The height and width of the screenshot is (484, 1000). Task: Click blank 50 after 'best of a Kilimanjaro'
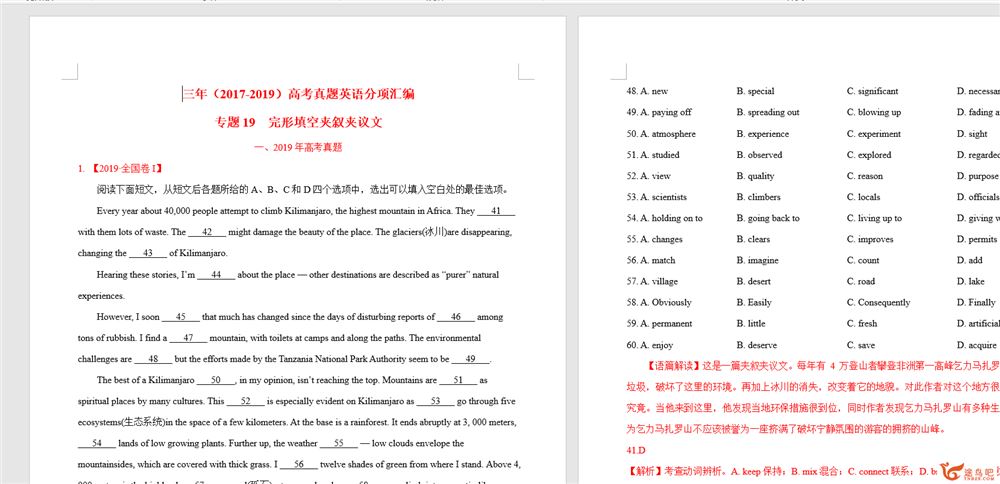216,380
